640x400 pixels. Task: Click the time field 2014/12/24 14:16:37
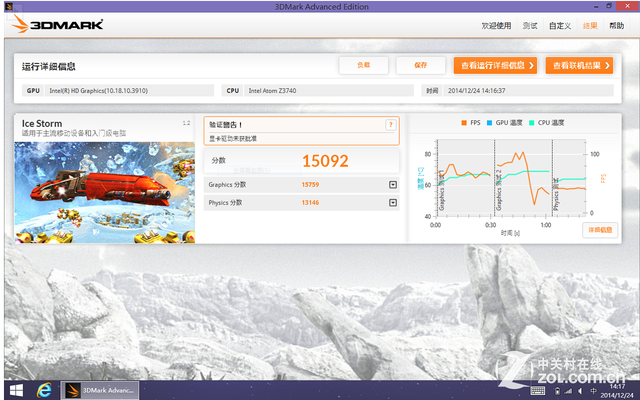[529, 91]
